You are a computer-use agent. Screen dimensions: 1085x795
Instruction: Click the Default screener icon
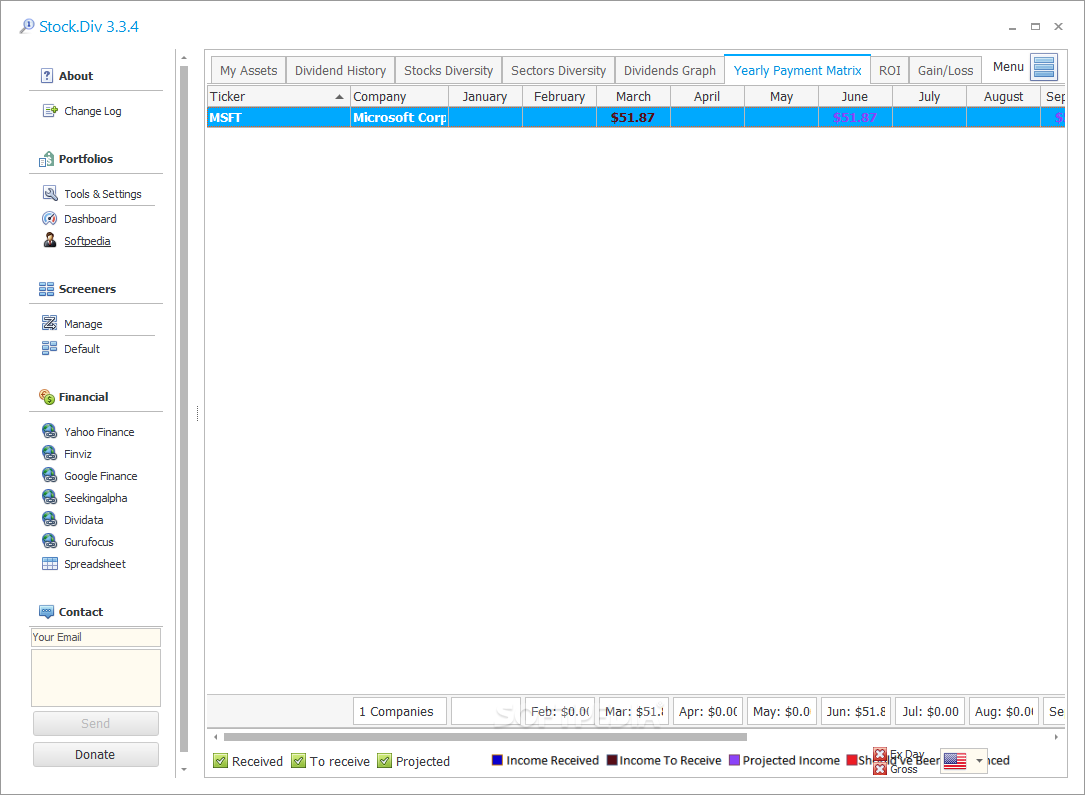50,348
